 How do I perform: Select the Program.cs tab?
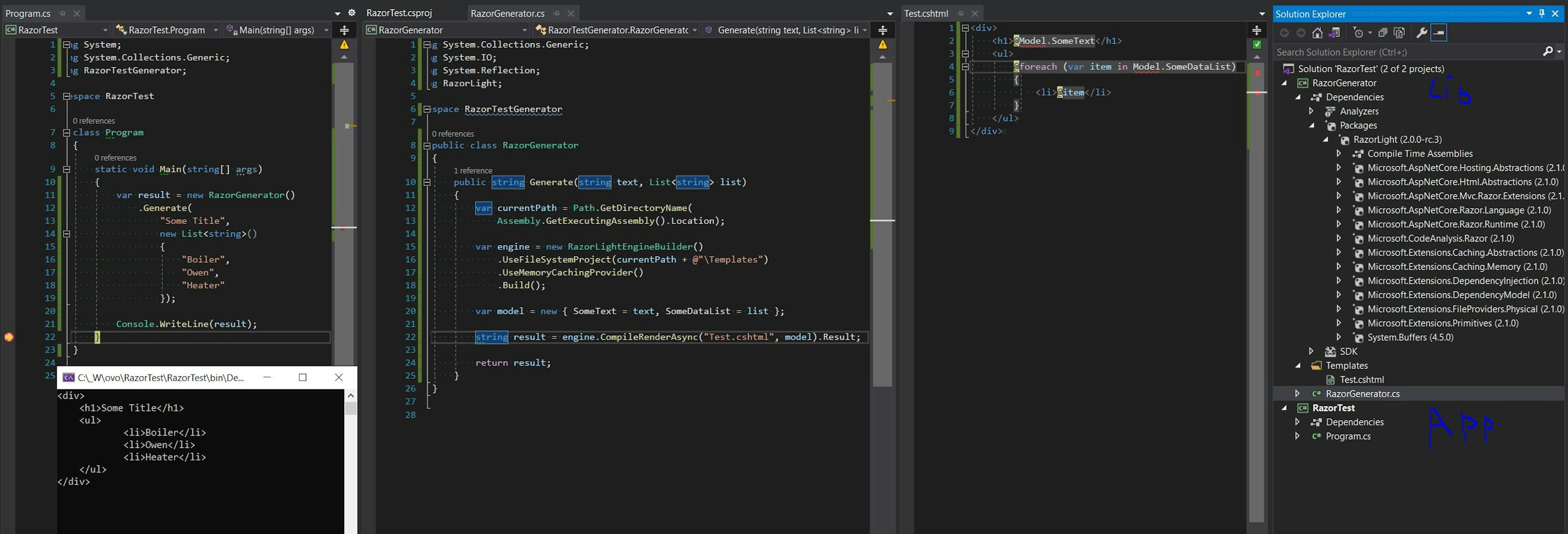point(27,13)
